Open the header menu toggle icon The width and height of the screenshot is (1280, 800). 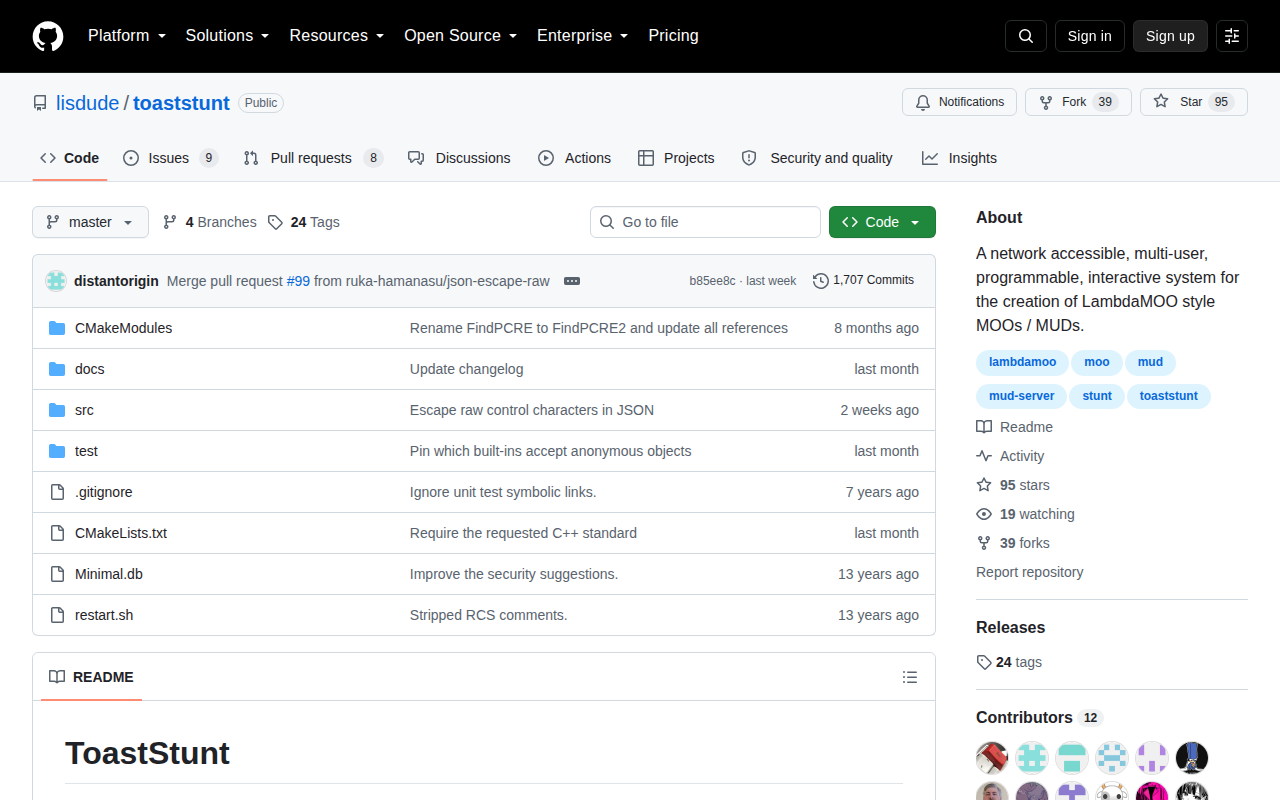click(1232, 36)
